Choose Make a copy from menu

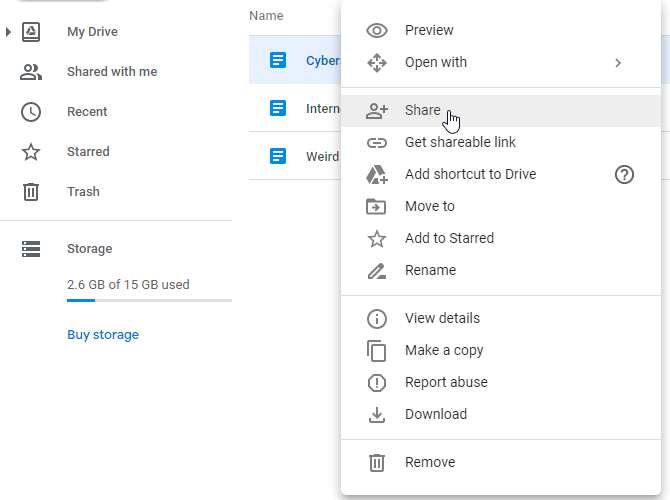(x=444, y=350)
